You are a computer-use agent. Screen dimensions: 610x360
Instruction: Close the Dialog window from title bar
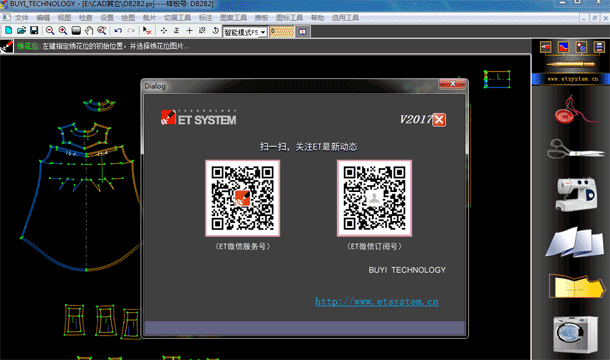(452, 84)
